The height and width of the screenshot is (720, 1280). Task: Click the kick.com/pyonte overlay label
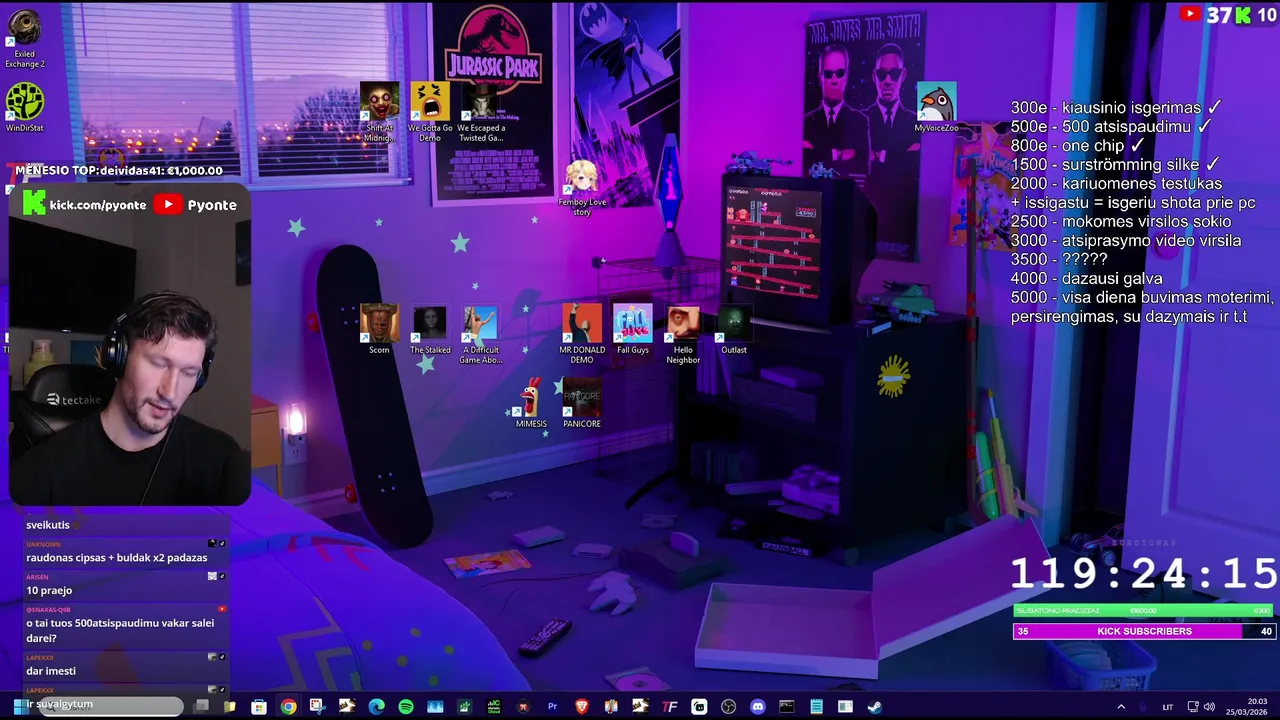[86, 204]
